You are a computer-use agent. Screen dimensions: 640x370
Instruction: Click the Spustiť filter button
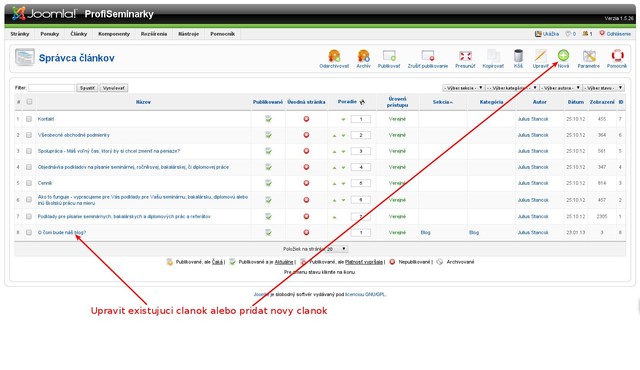[x=87, y=88]
